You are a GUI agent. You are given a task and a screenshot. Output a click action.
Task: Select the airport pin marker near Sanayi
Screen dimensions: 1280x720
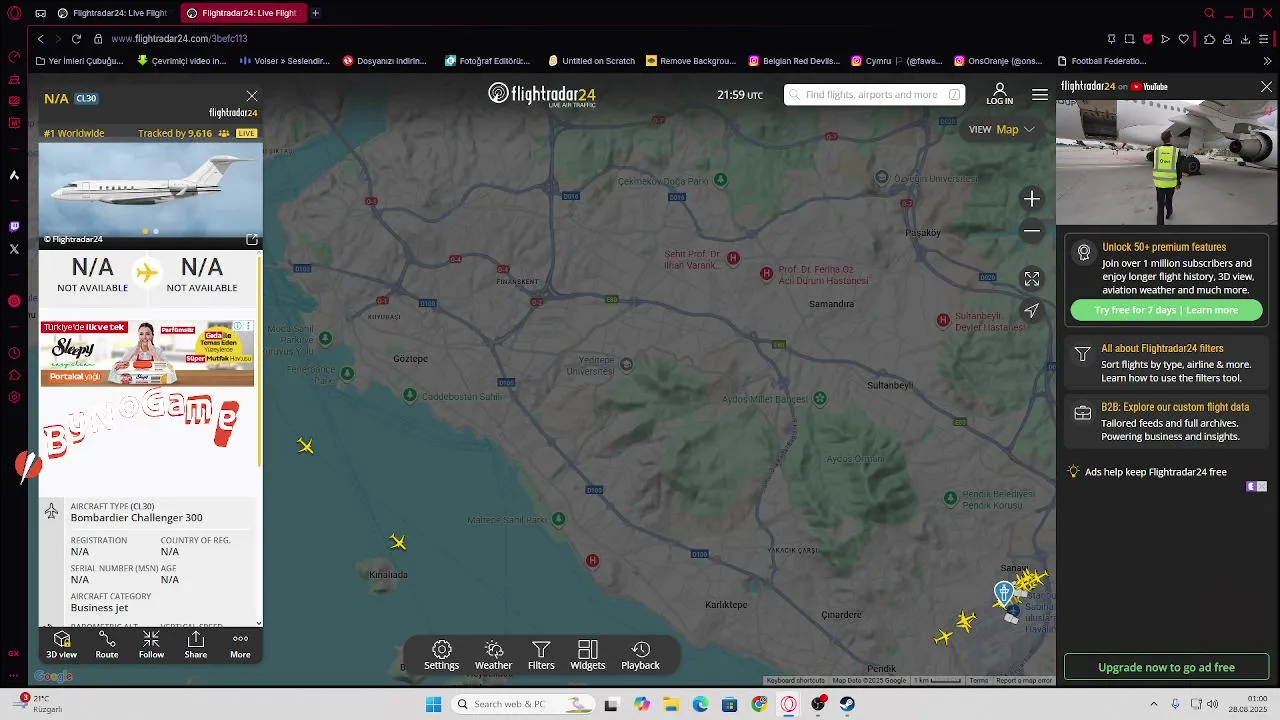click(1004, 593)
